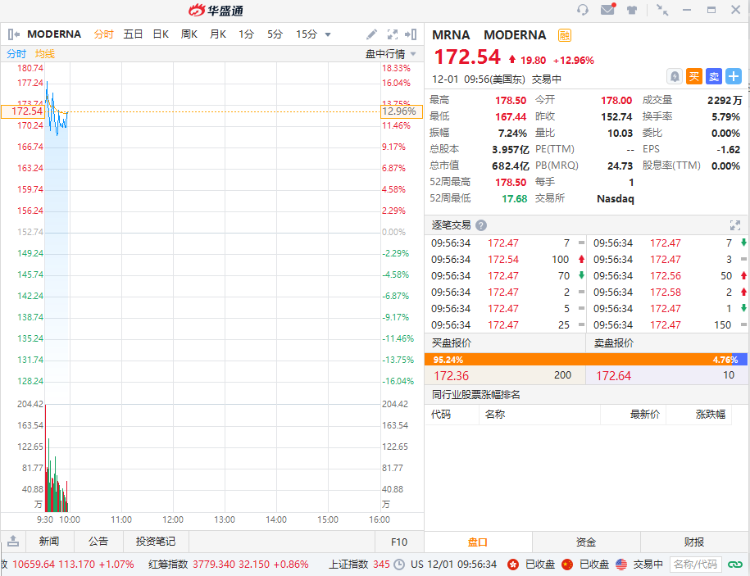Click the share/export icon at bottom left
The width and height of the screenshot is (750, 576).
[13, 541]
